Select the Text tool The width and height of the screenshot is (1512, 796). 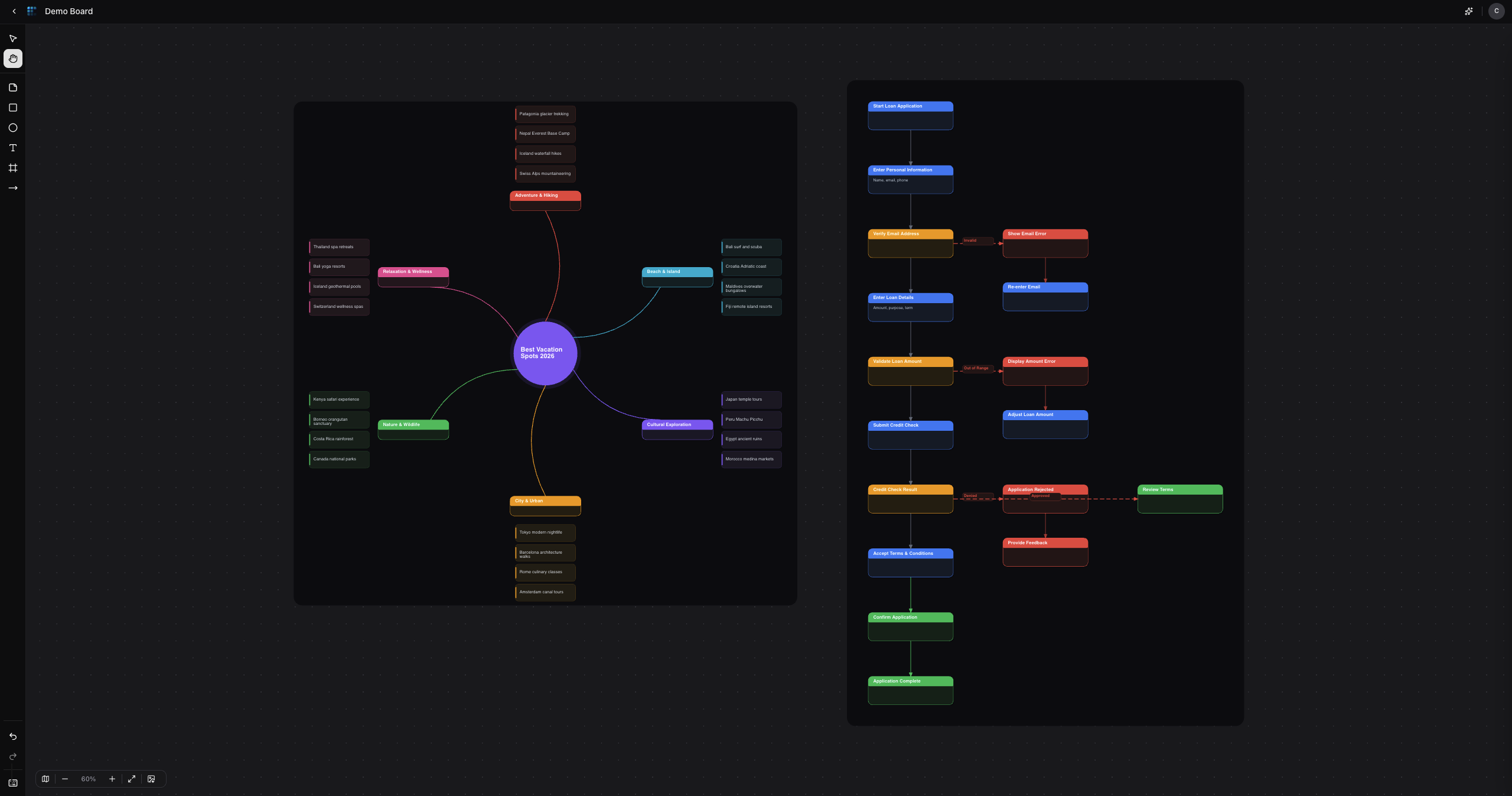click(13, 148)
